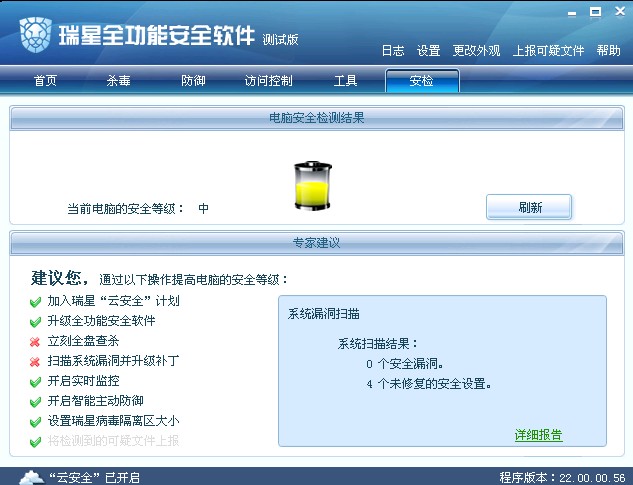
Task: Go to the 防御 tab
Action: [x=193, y=81]
